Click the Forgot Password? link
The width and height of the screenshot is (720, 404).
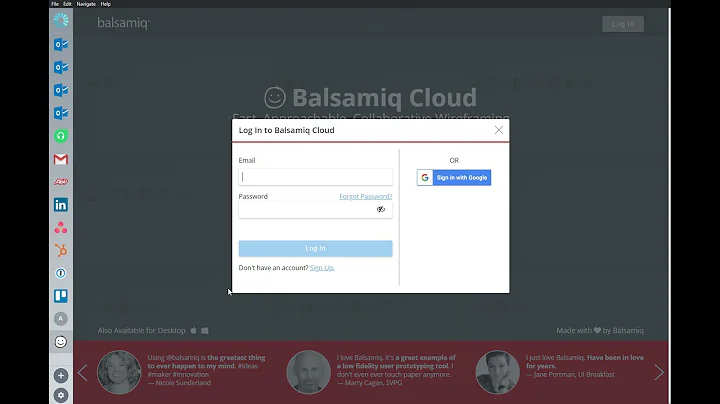pos(366,196)
